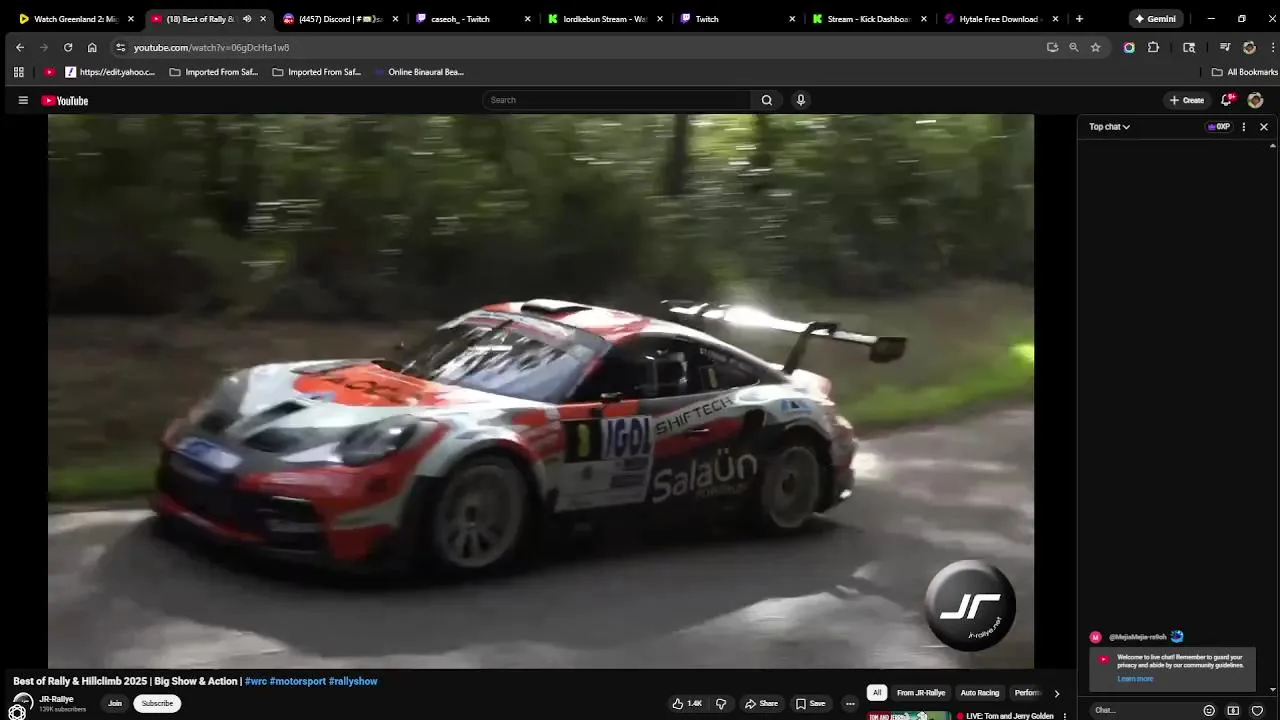Subscribe to JR-Rallye channel
1280x720 pixels.
coord(157,703)
